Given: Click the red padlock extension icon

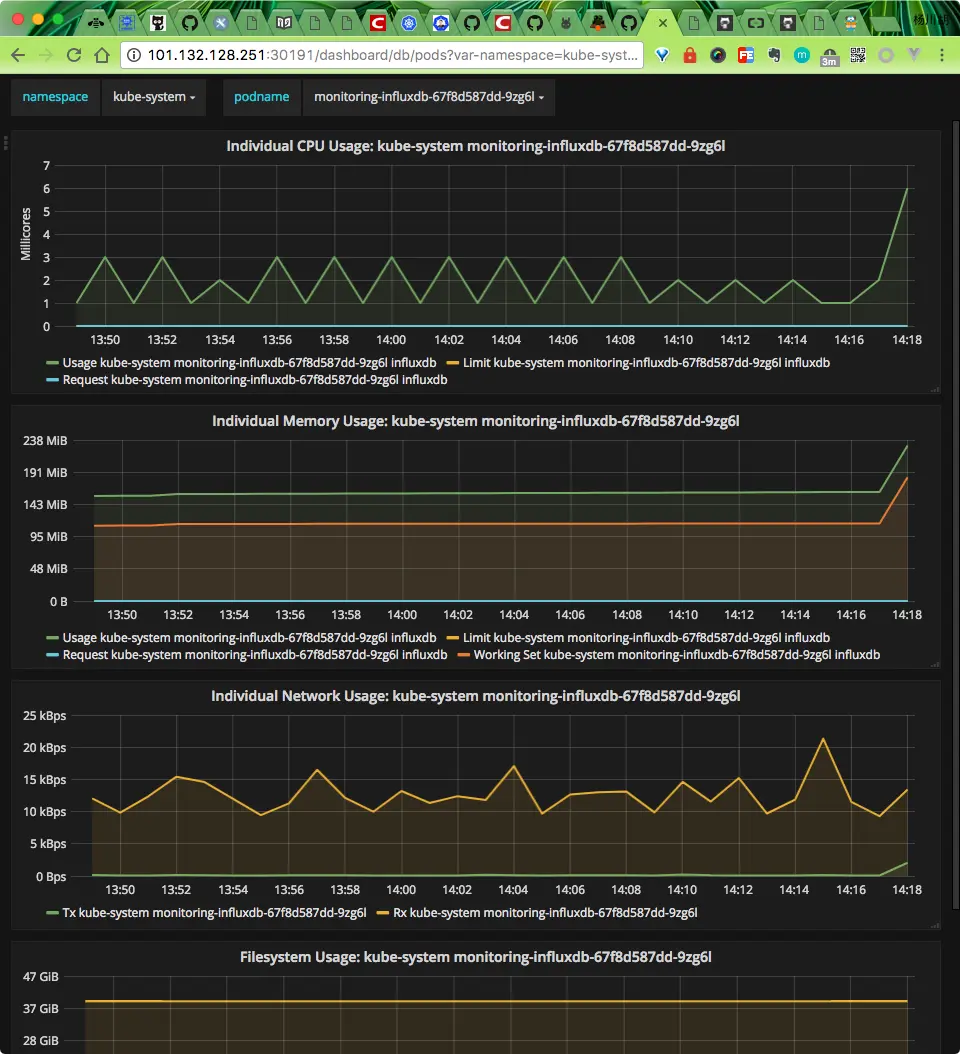Looking at the screenshot, I should (690, 56).
